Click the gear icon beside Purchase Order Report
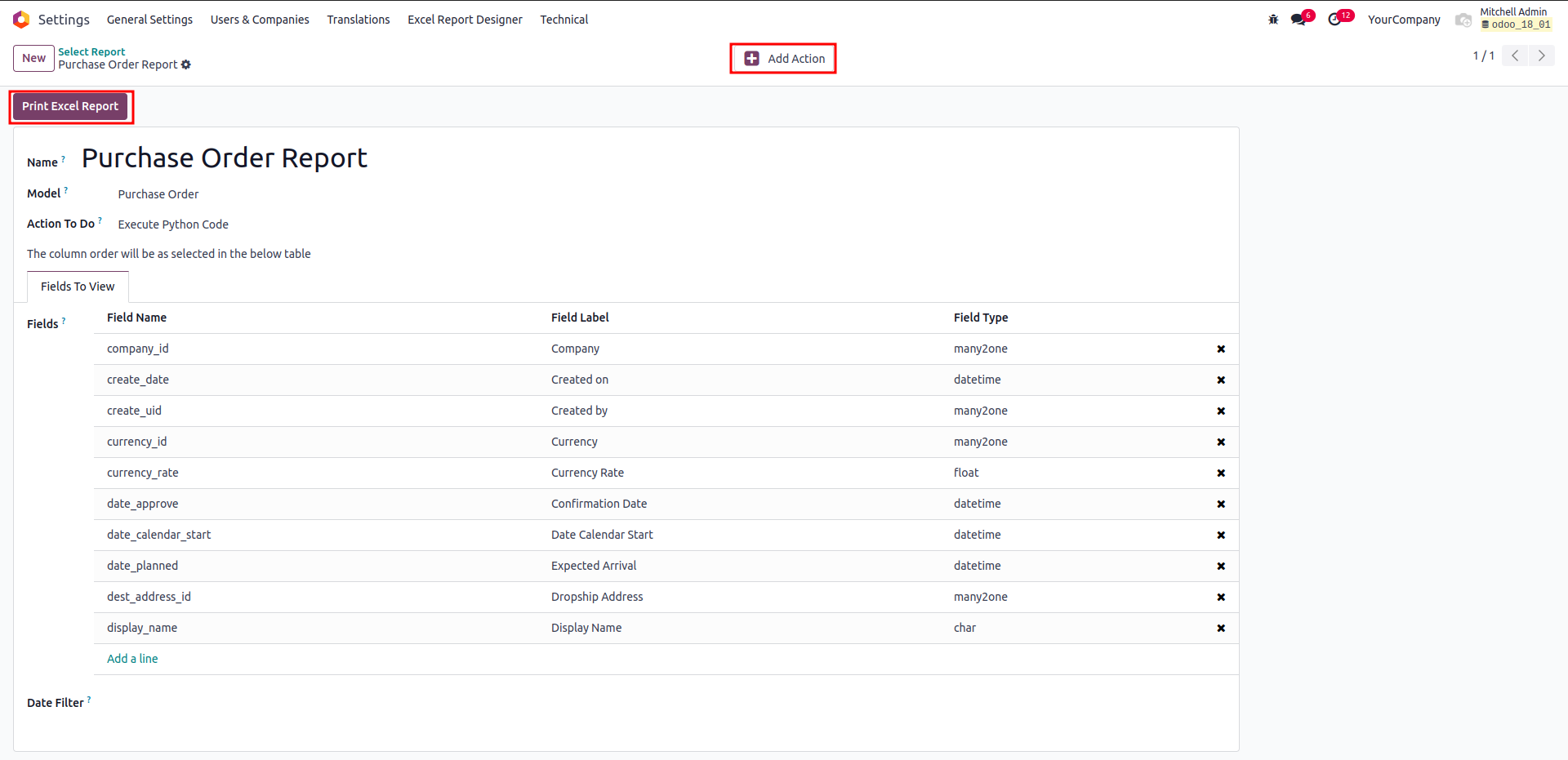 186,64
